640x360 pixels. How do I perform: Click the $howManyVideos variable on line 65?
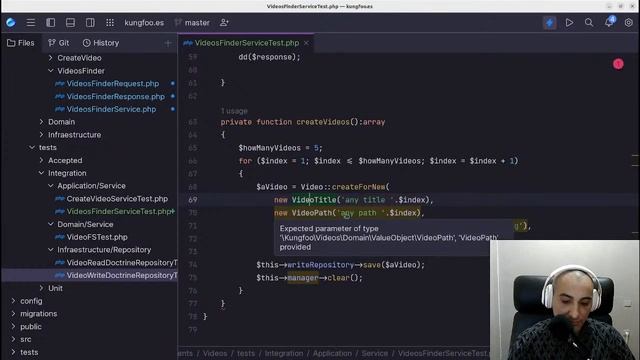pos(269,148)
